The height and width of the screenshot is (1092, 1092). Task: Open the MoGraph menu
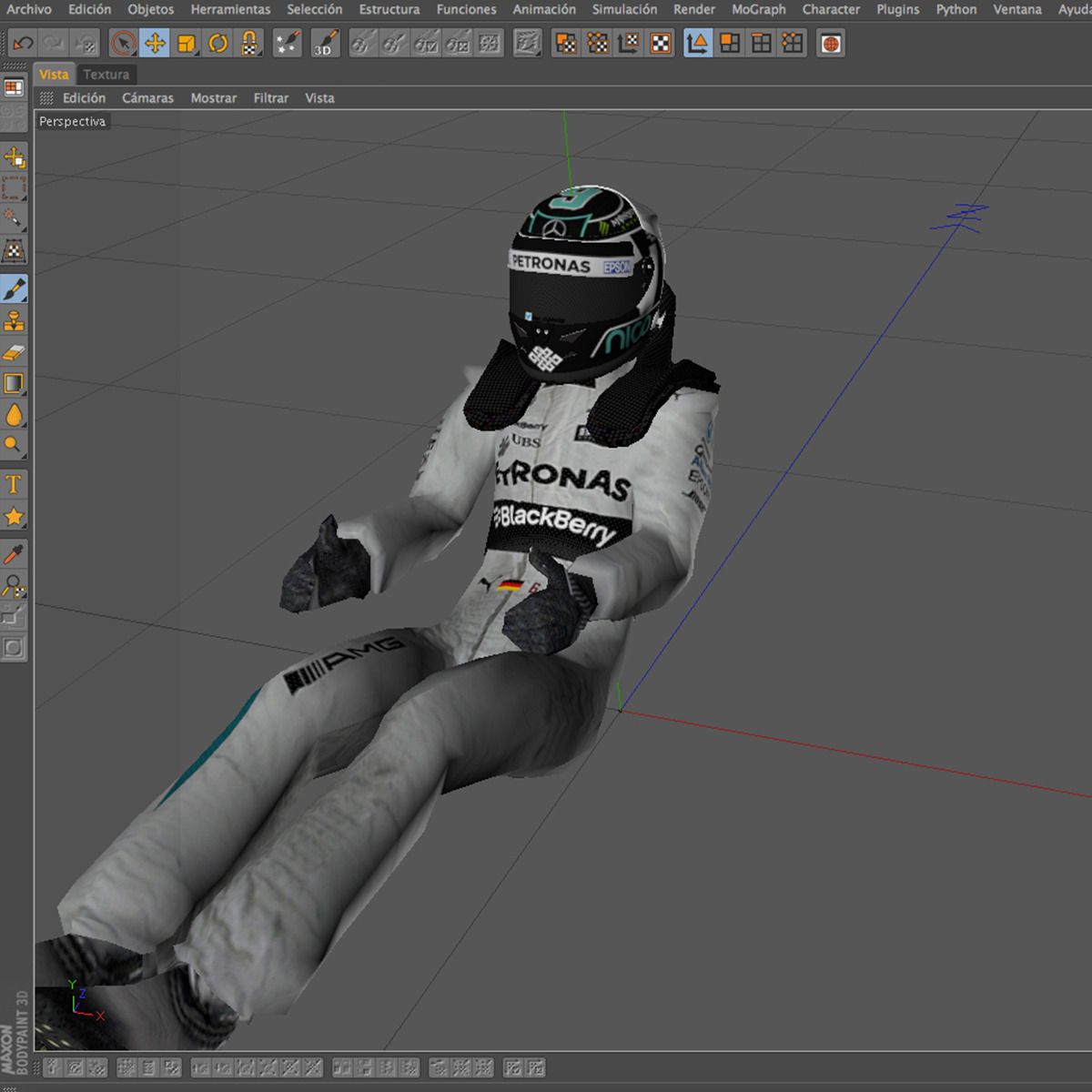tap(759, 9)
